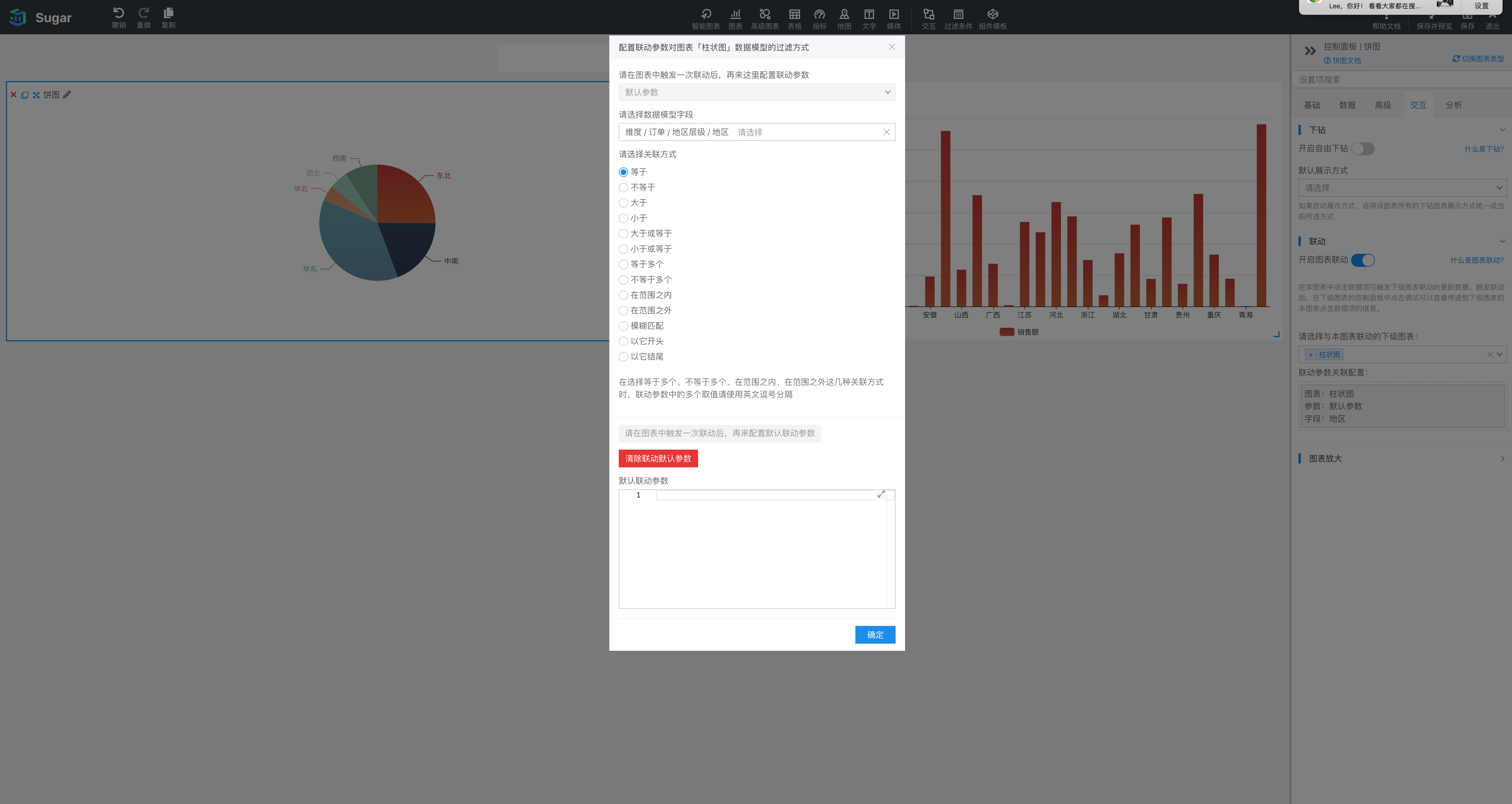Enable the 开启自由下钻 switch
This screenshot has height=804, width=1512.
coord(1362,148)
